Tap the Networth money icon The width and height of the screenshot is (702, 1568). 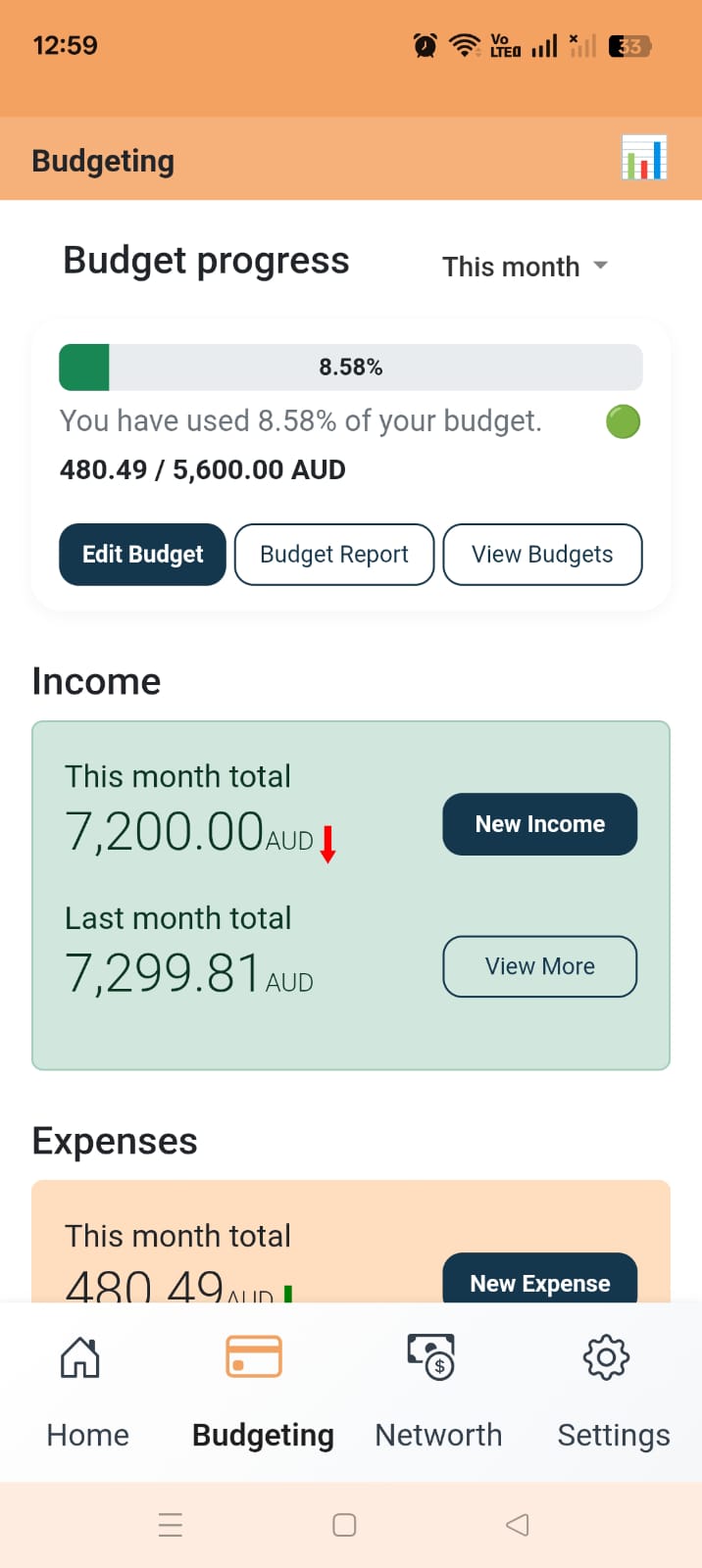(x=430, y=1357)
